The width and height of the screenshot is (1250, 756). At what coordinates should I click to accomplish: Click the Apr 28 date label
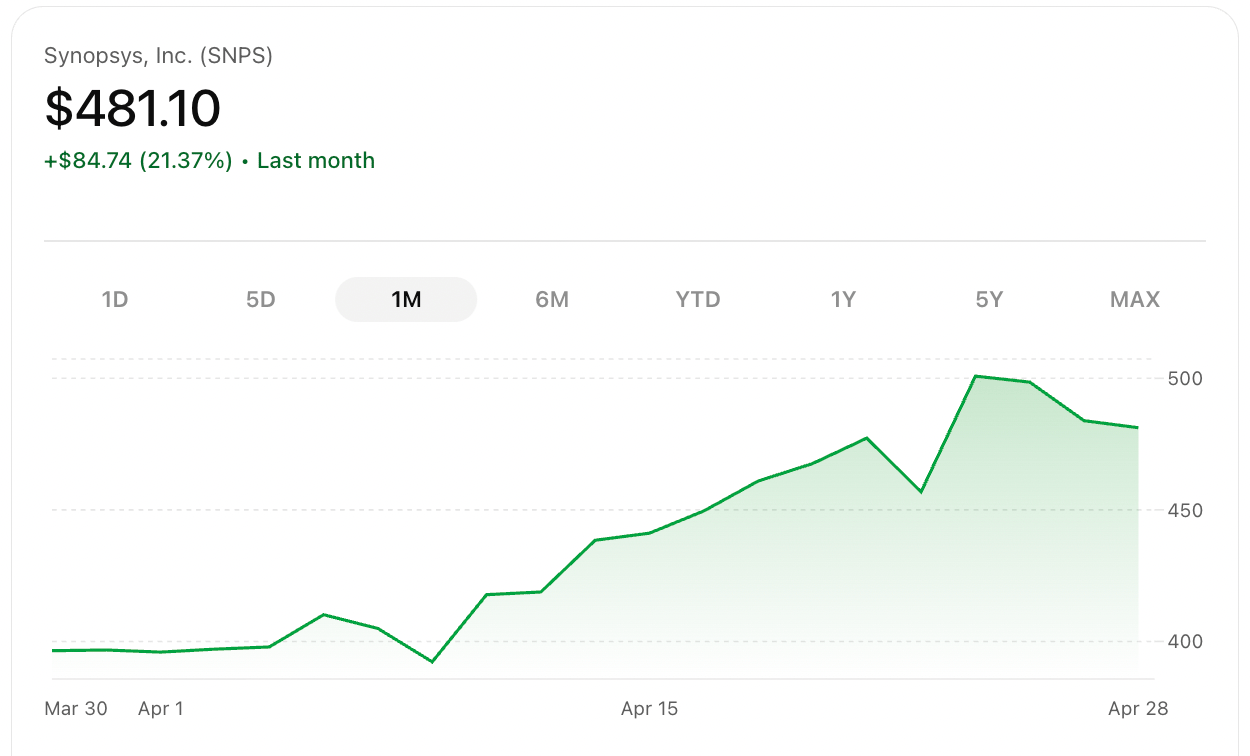tap(1138, 709)
